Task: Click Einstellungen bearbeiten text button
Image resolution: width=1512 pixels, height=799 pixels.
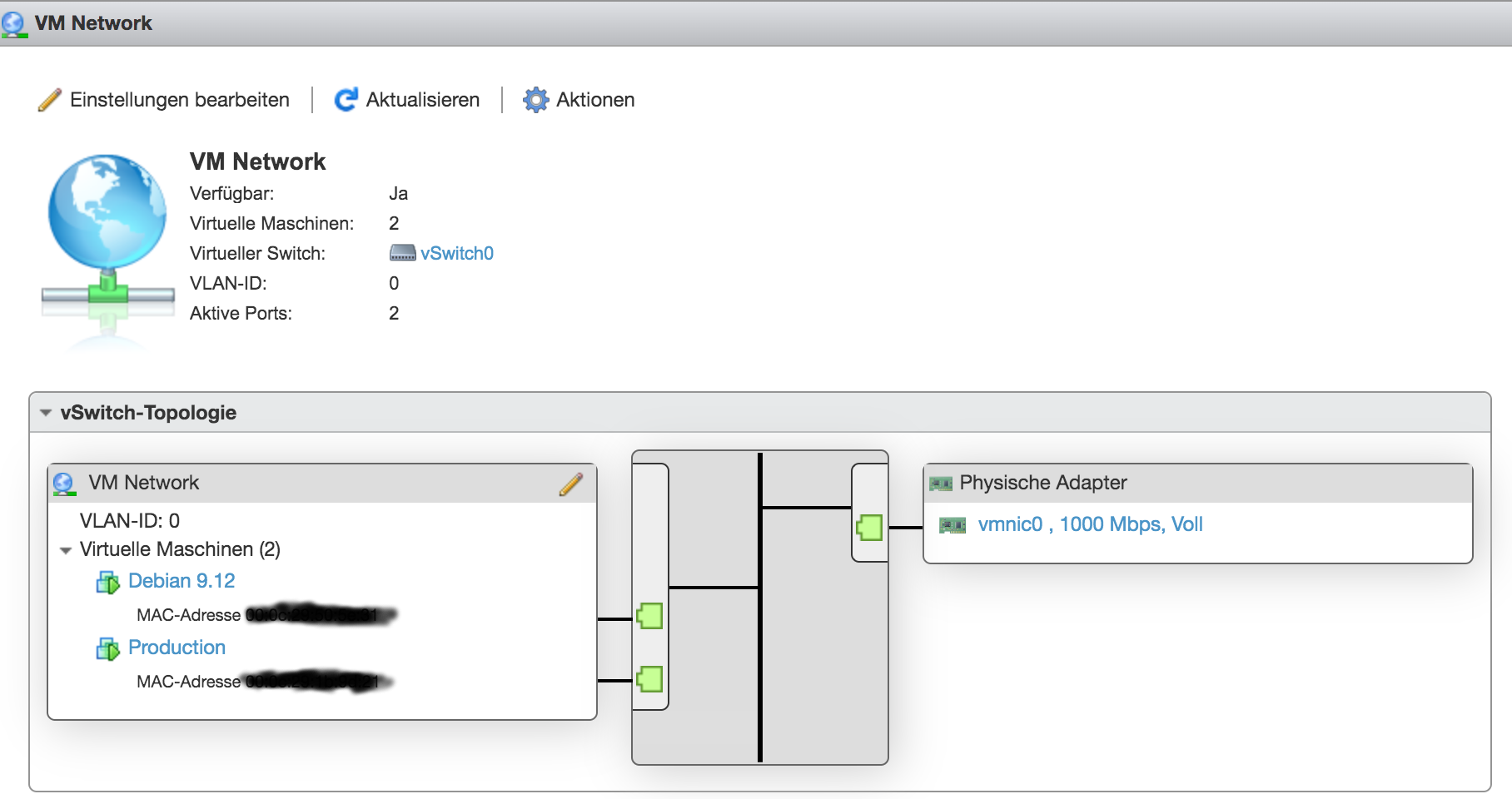Action: point(179,100)
